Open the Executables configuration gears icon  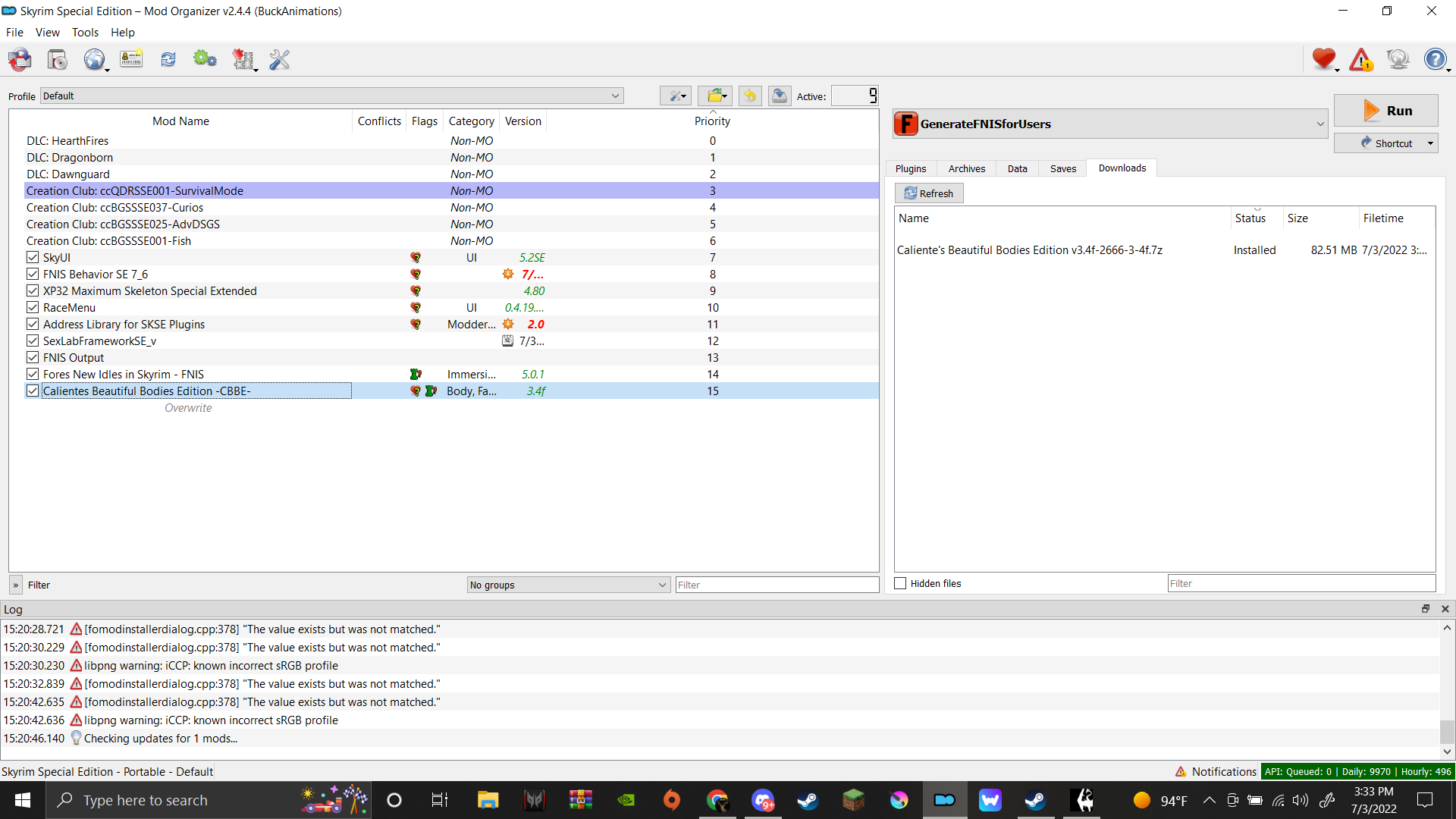[205, 59]
